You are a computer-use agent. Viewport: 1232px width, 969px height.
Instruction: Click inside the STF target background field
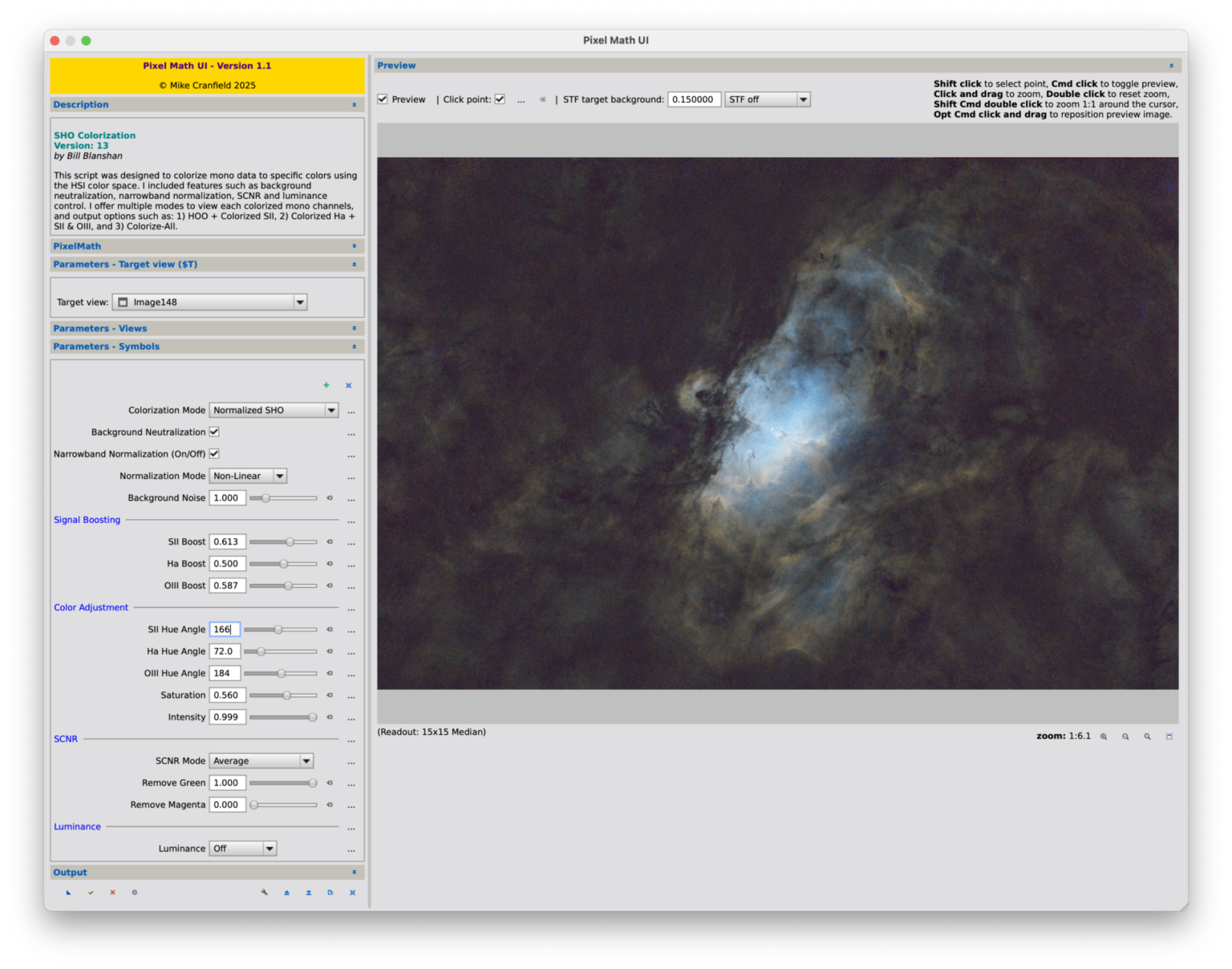click(x=694, y=99)
